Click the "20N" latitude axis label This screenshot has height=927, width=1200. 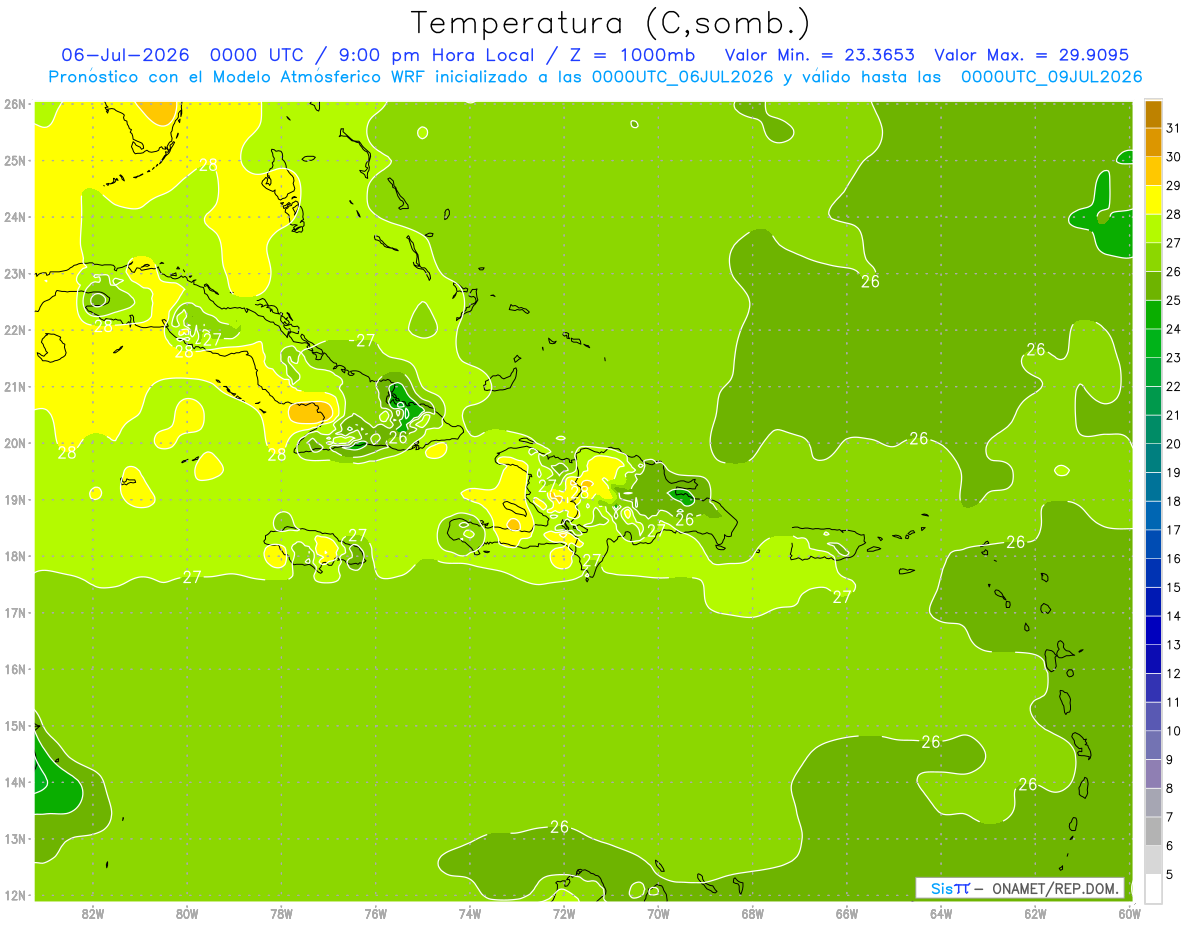point(14,443)
